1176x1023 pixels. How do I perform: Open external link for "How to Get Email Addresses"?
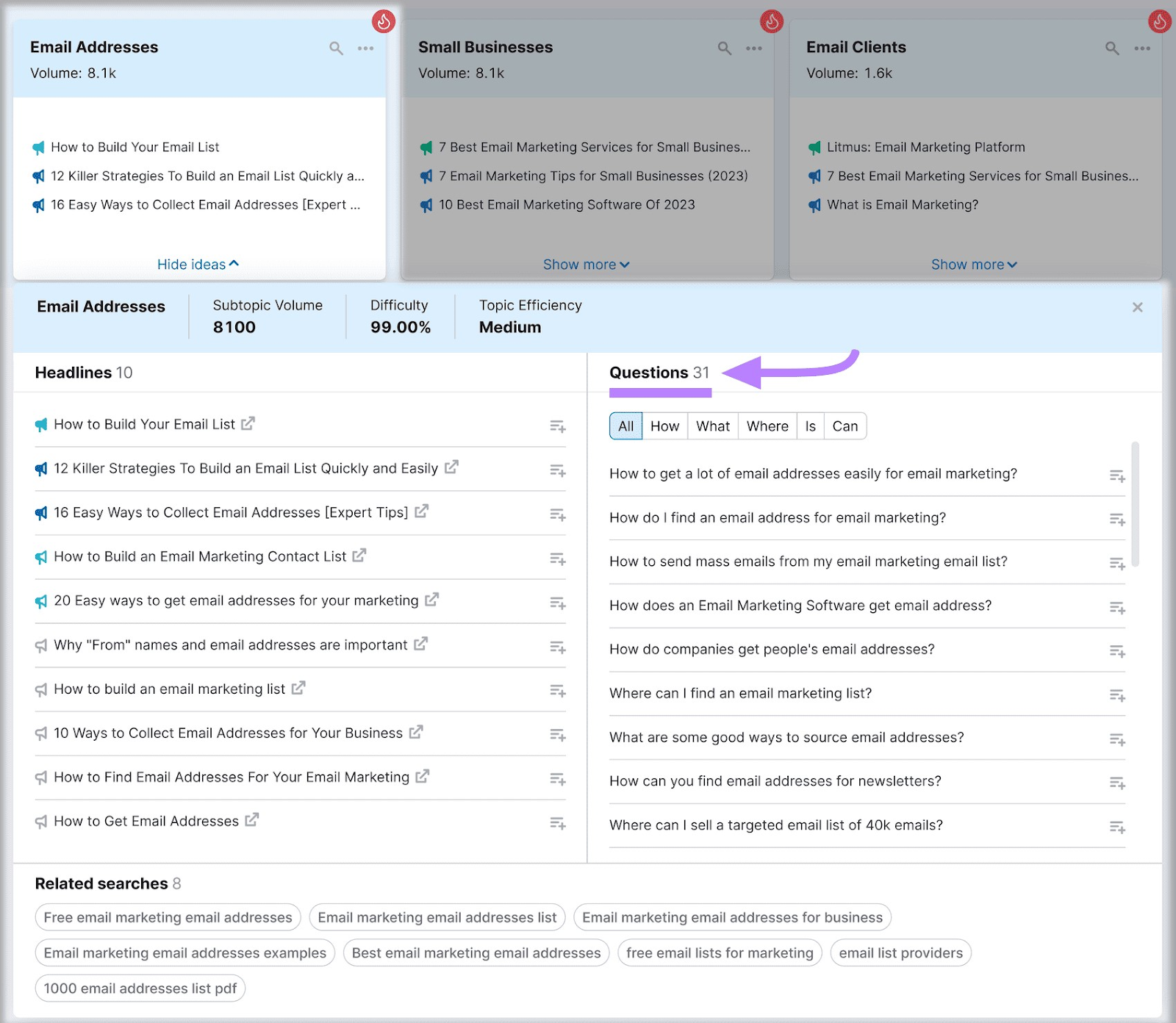point(250,820)
